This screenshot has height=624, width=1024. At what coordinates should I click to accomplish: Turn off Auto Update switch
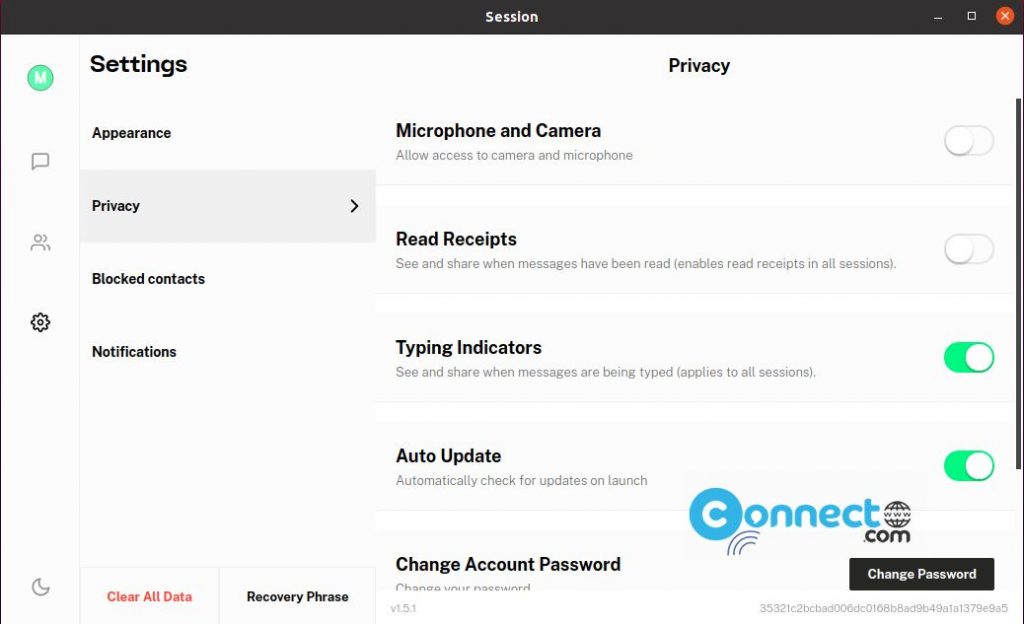click(968, 465)
